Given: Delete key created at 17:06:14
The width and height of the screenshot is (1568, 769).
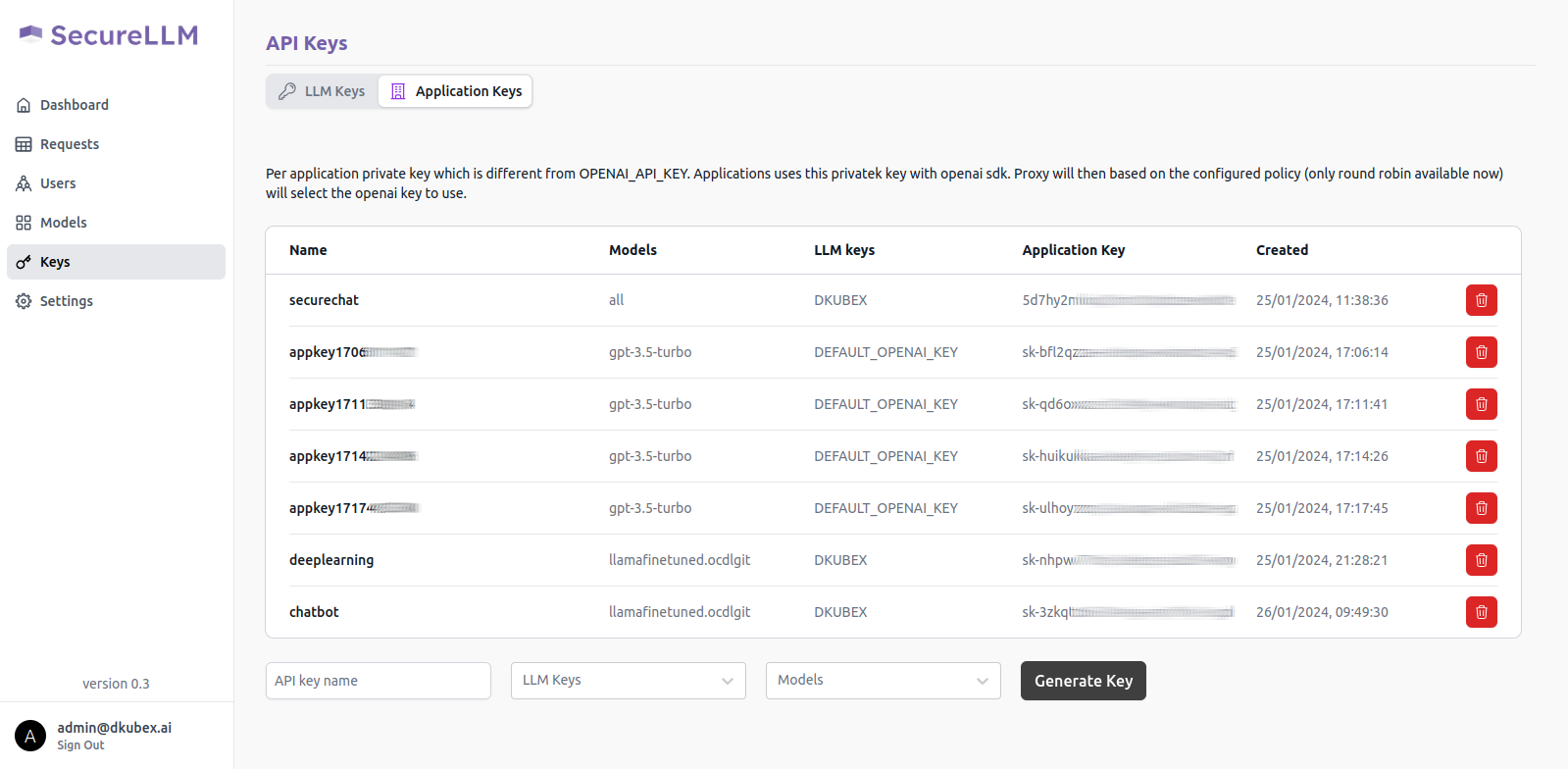Looking at the screenshot, I should coord(1481,352).
